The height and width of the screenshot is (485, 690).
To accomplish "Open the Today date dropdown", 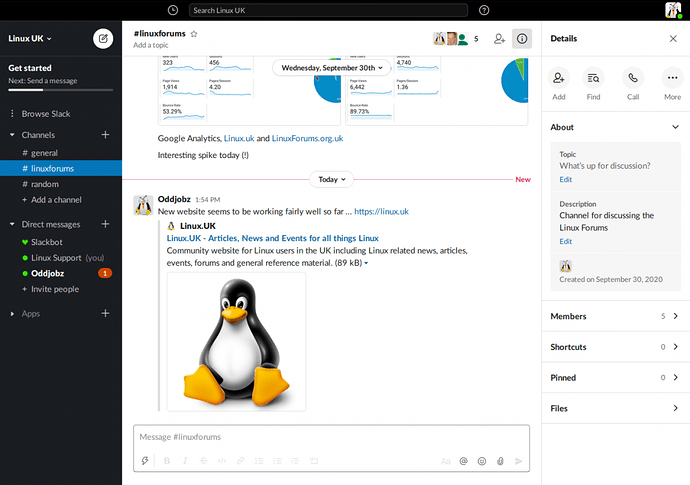I will [x=332, y=180].
